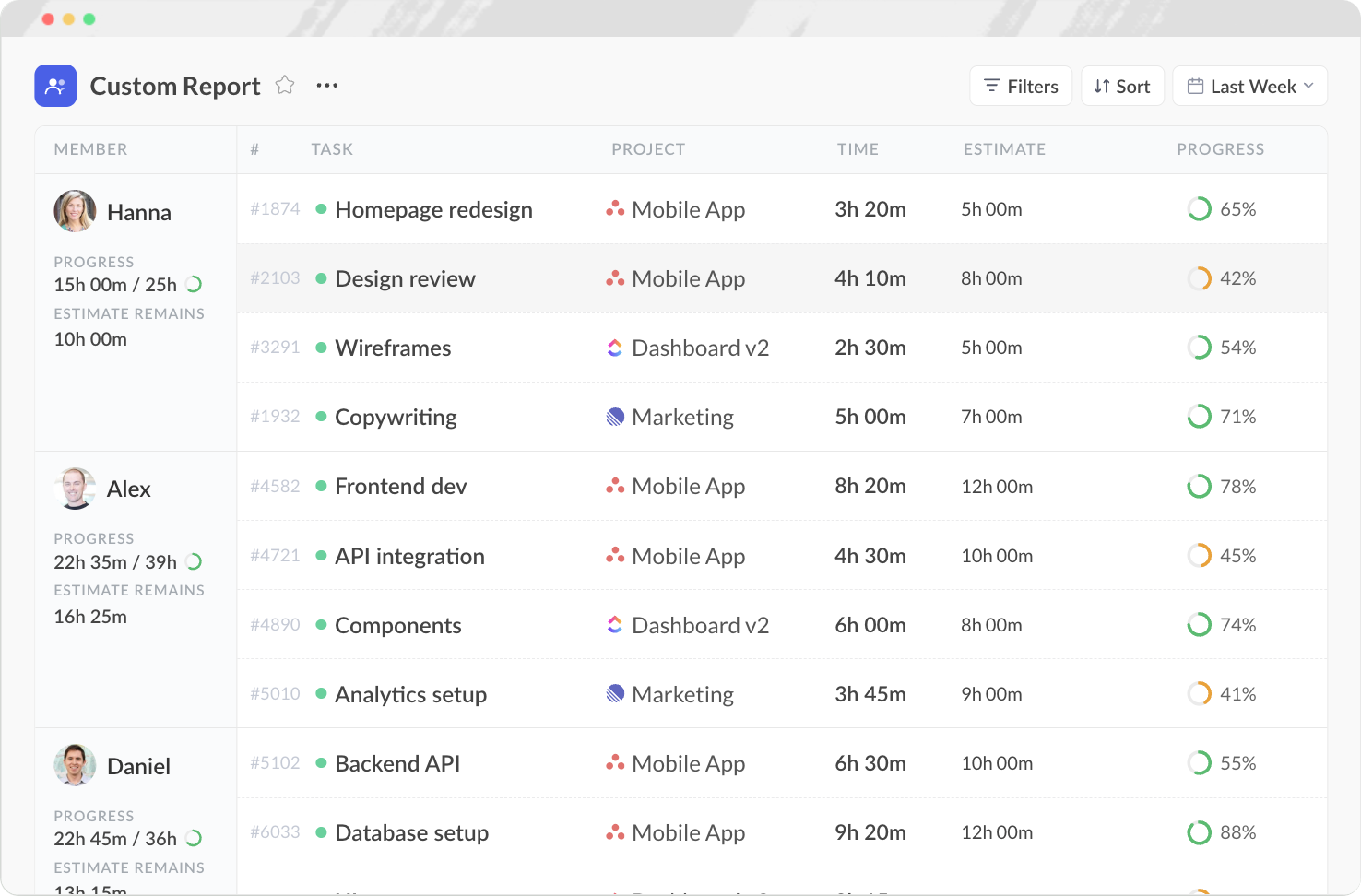The image size is (1361, 896).
Task: Click the 41% progress ring for Analytics setup
Action: (x=1199, y=694)
